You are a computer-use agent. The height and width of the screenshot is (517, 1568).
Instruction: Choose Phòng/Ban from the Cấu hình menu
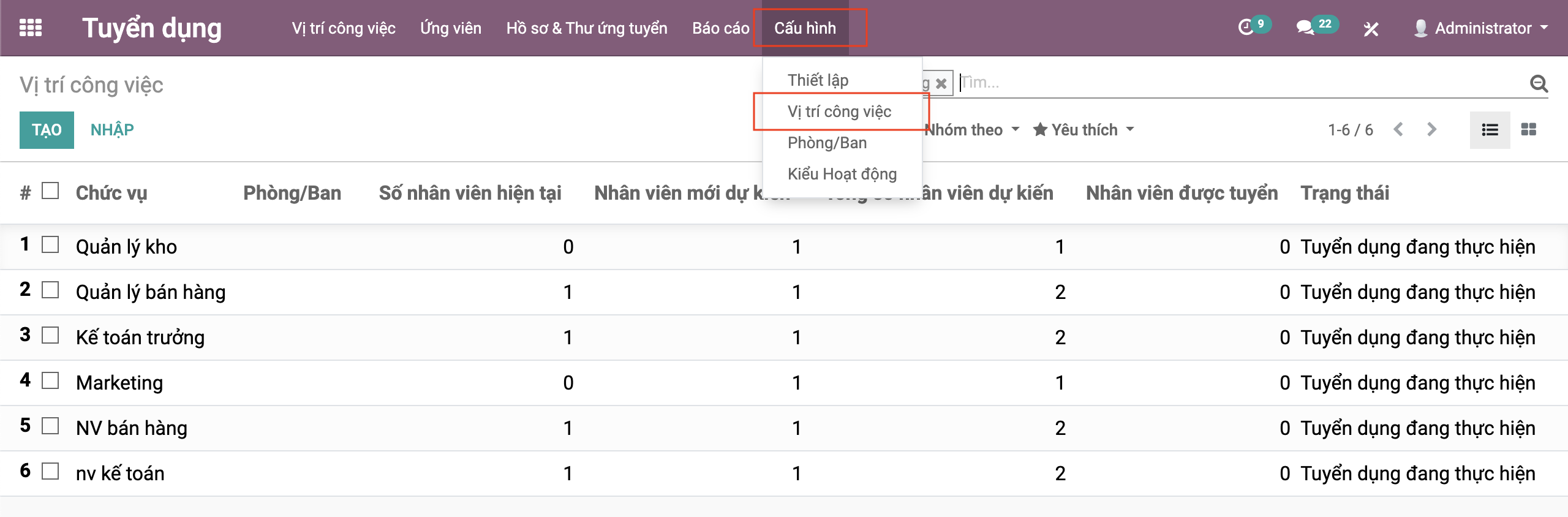(x=827, y=143)
